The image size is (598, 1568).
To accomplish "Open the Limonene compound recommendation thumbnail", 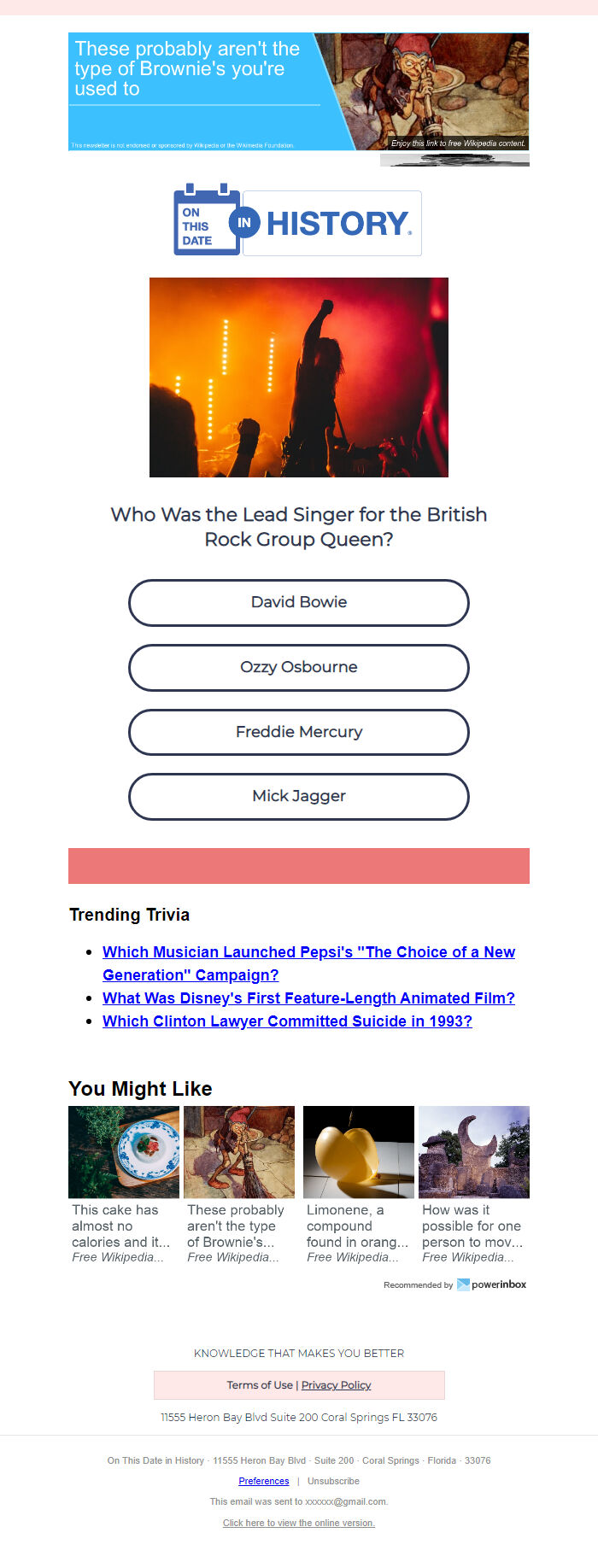I will tap(359, 1152).
